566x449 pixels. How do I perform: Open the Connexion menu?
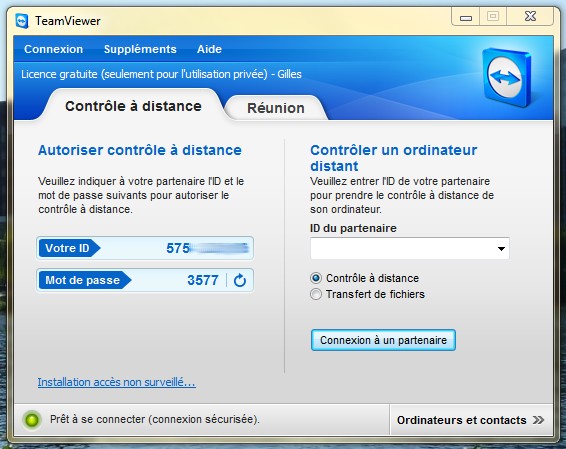coord(53,49)
